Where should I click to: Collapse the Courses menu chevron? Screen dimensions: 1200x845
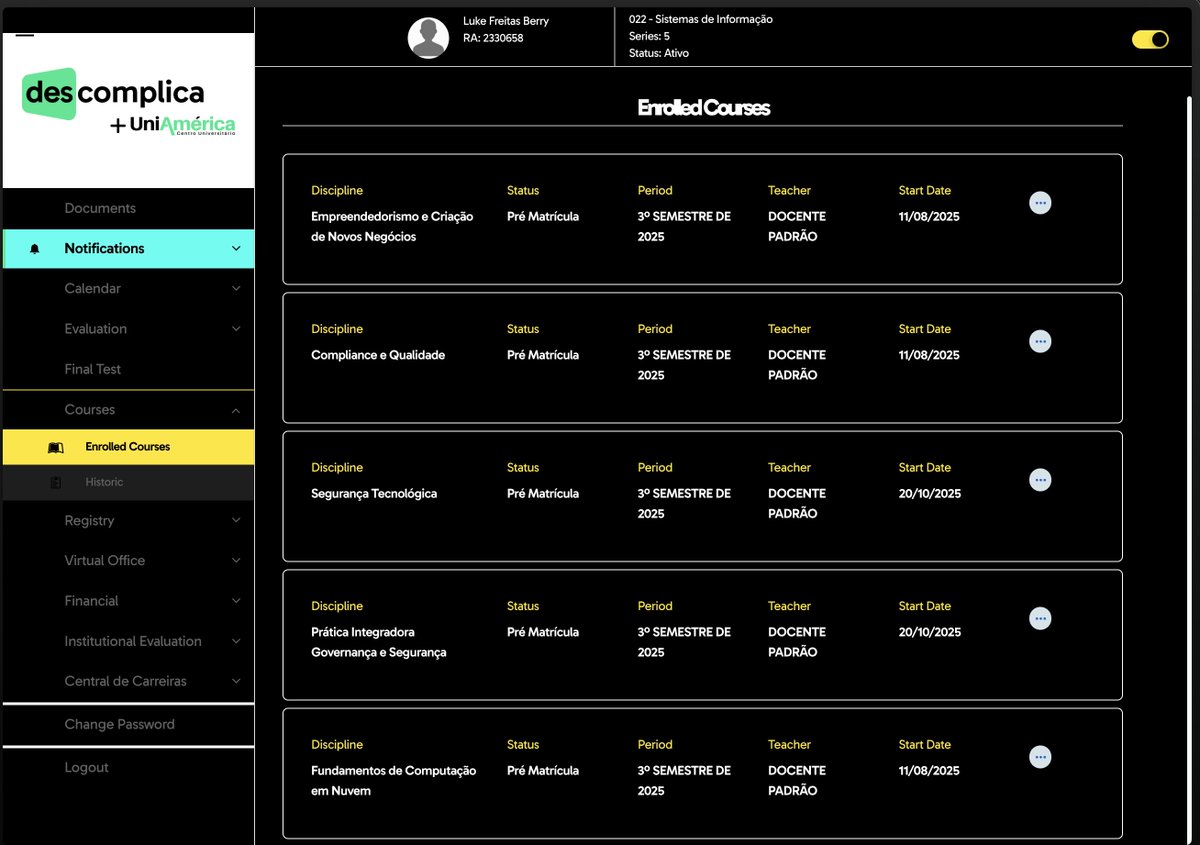point(236,410)
